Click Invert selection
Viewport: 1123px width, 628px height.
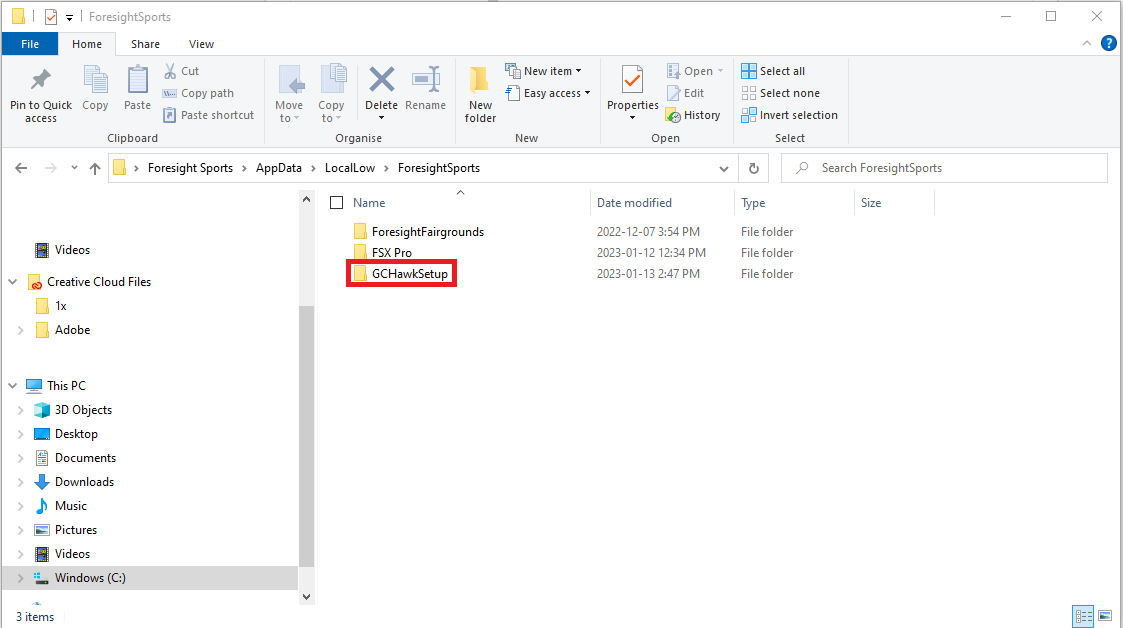tap(789, 115)
